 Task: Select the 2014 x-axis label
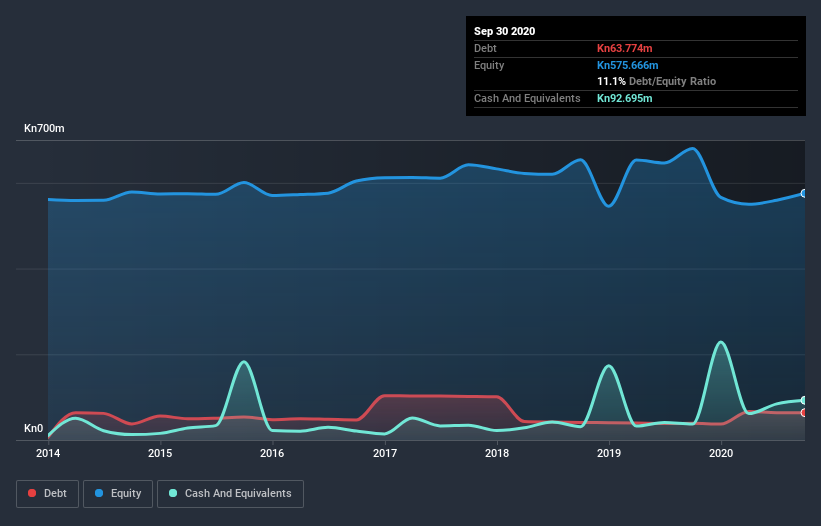[x=48, y=453]
